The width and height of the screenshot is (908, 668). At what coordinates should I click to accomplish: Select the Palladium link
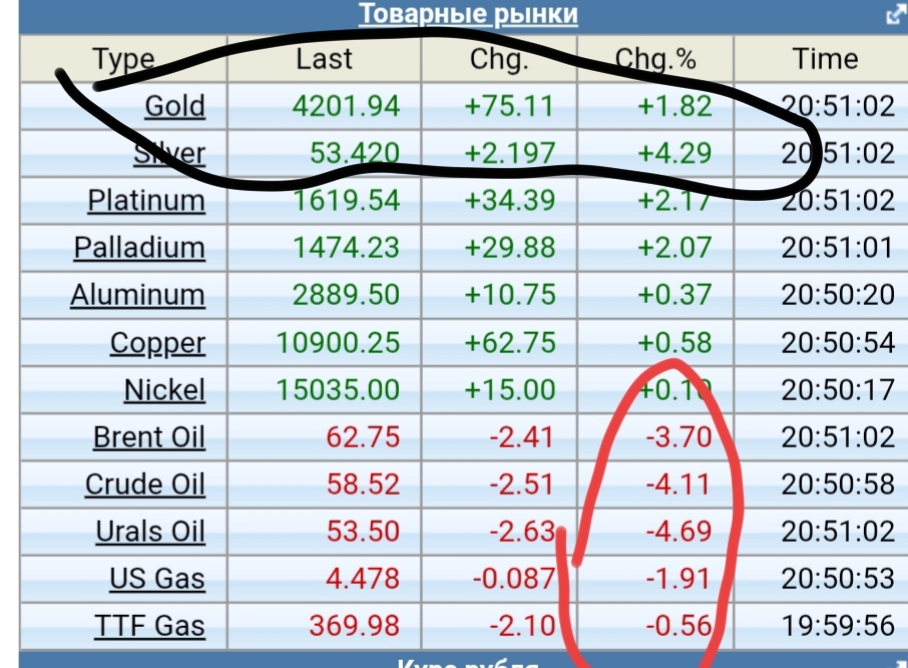(x=139, y=248)
